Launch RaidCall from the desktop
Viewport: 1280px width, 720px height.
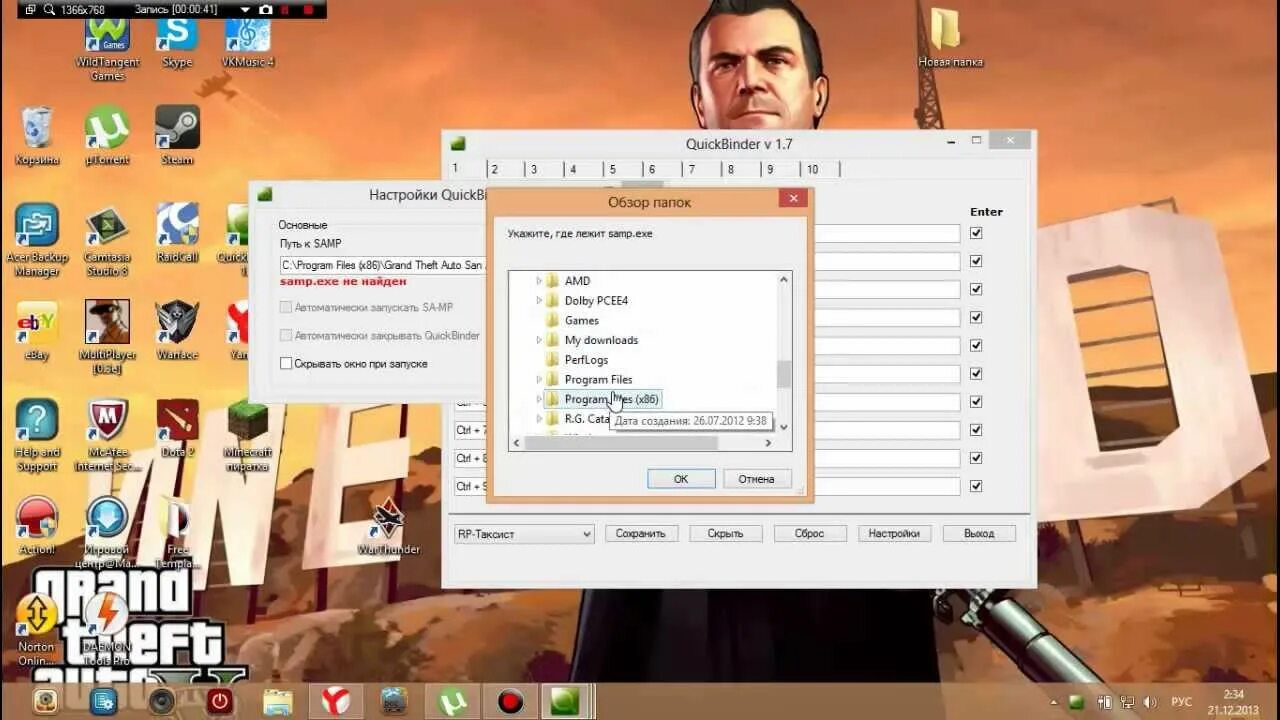tap(177, 232)
